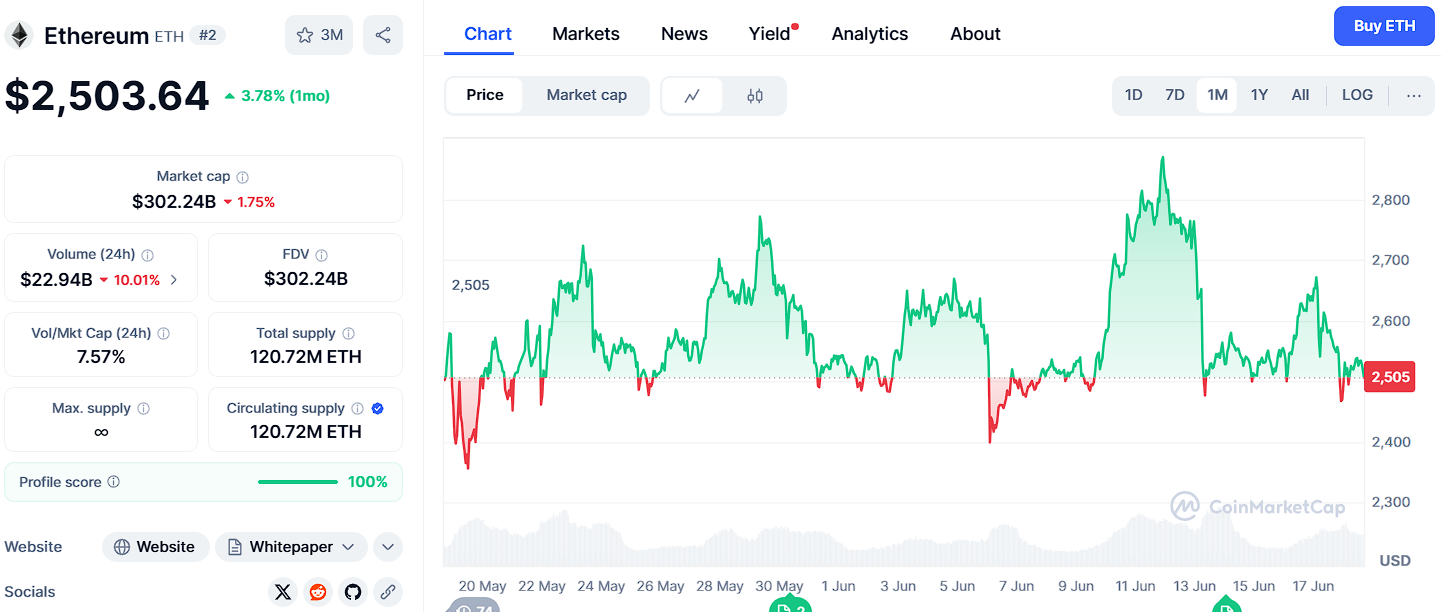The width and height of the screenshot is (1441, 612).
Task: Open the Reddit social icon
Action: [x=318, y=592]
